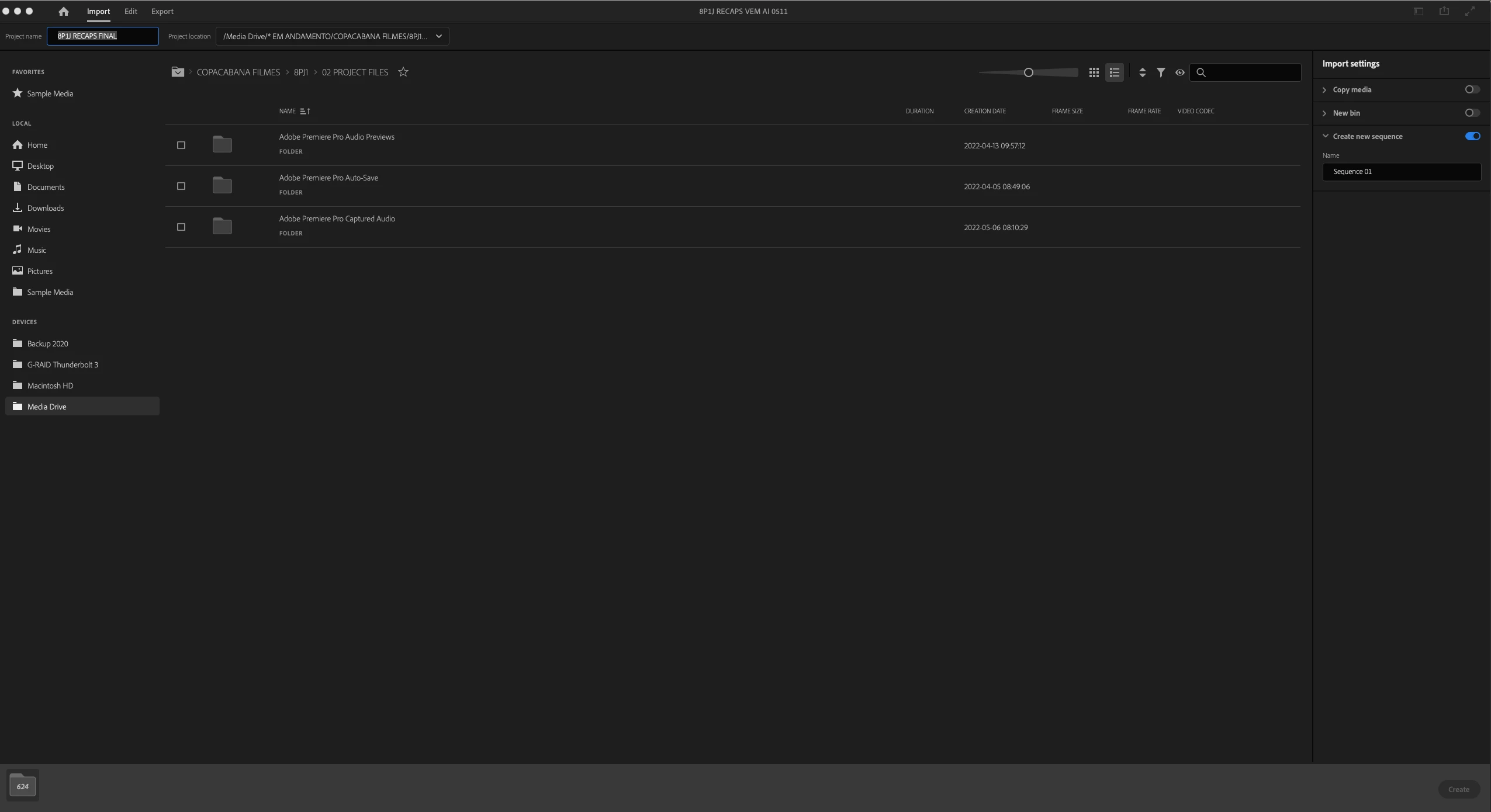The height and width of the screenshot is (812, 1491).
Task: Open the breadcrumb folder path dropdown
Action: (178, 72)
